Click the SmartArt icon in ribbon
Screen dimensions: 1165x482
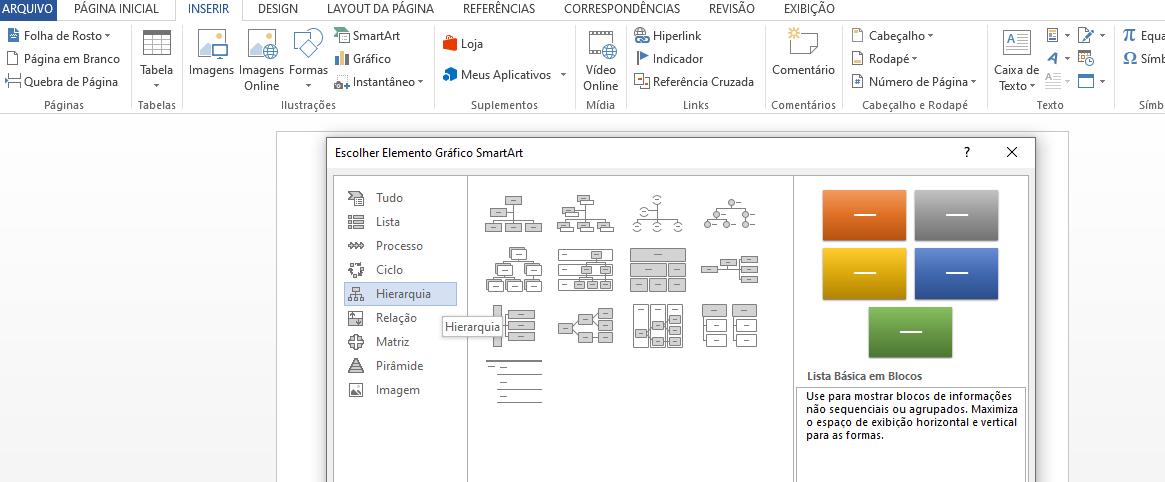point(342,36)
